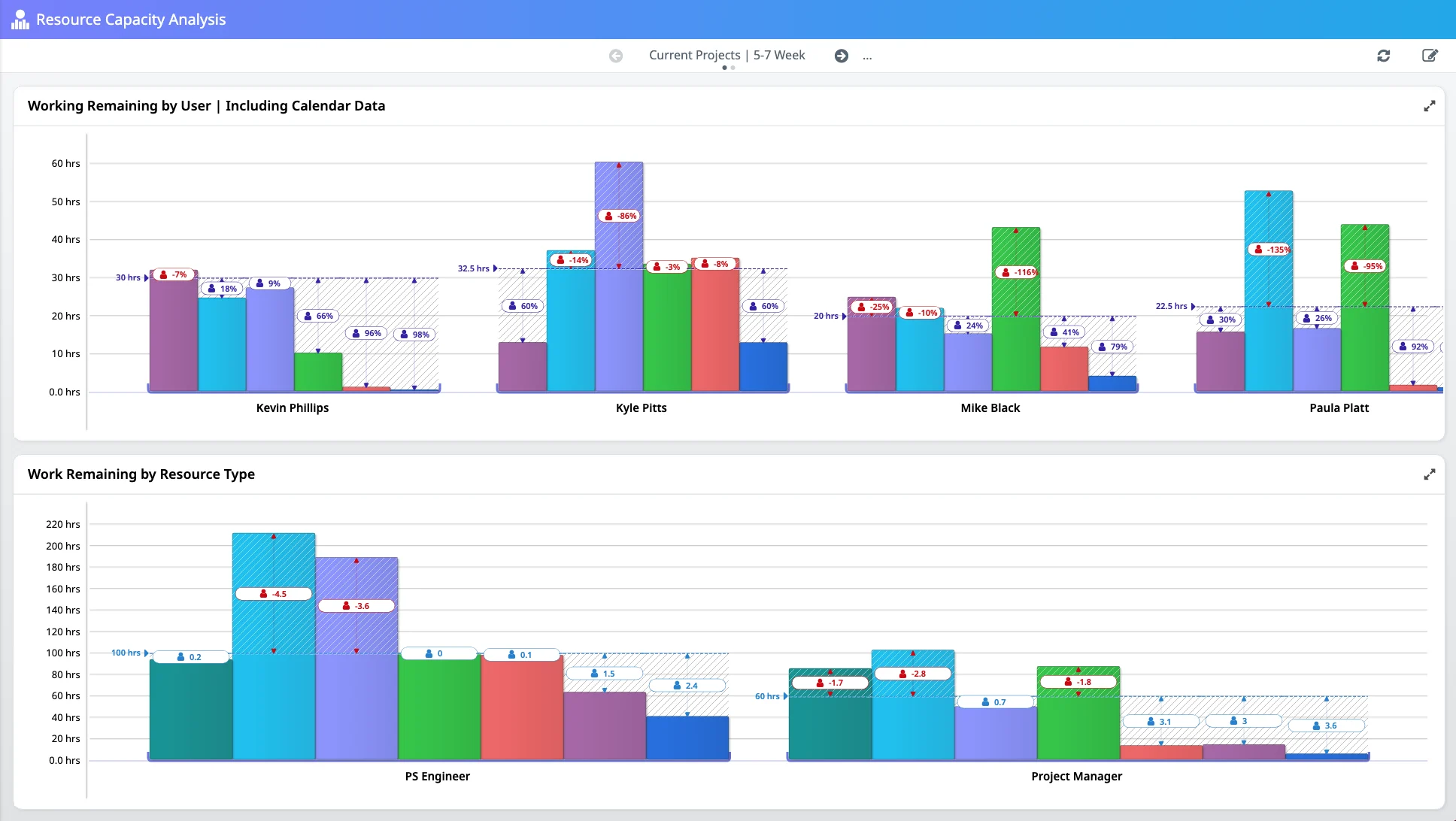
Task: Click the 100 hrs capacity marker
Action: 129,653
